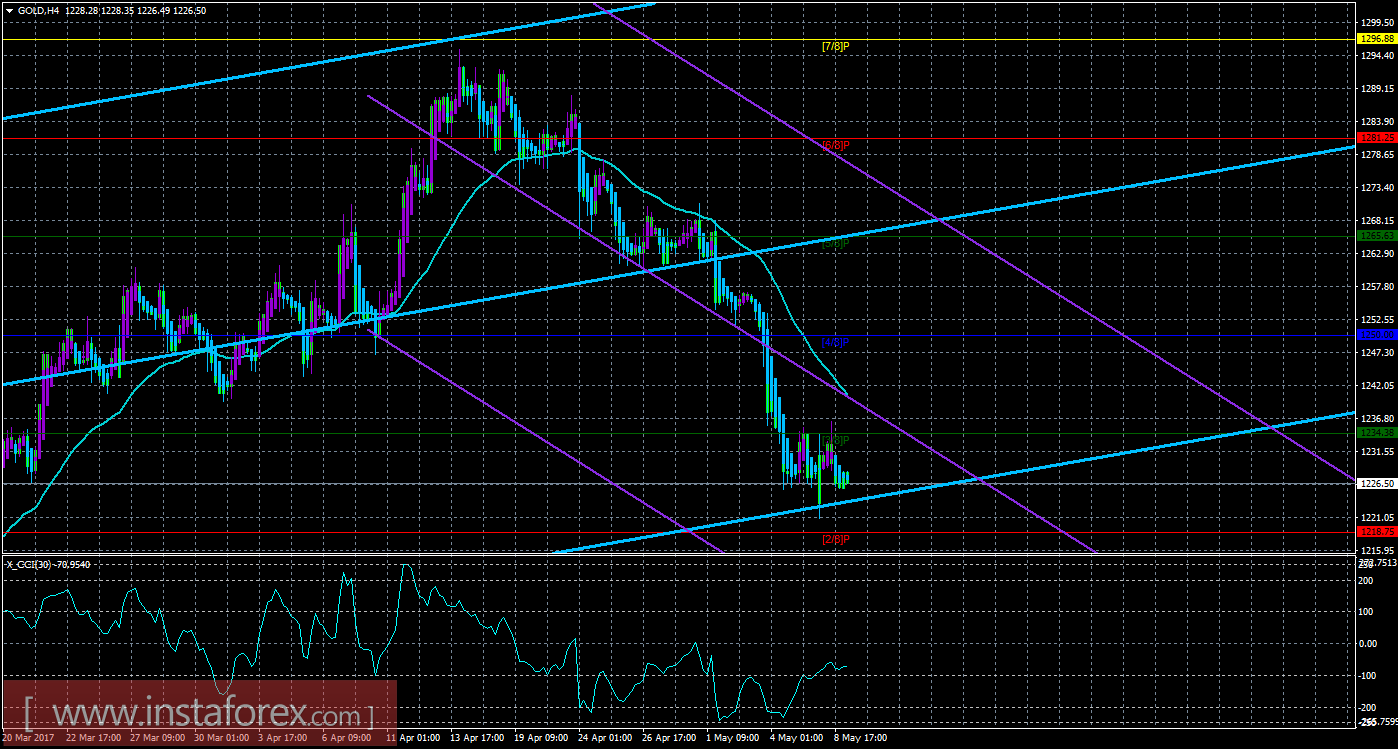Select the 1218.75 red price label
This screenshot has height=749, width=1398.
1376,531
